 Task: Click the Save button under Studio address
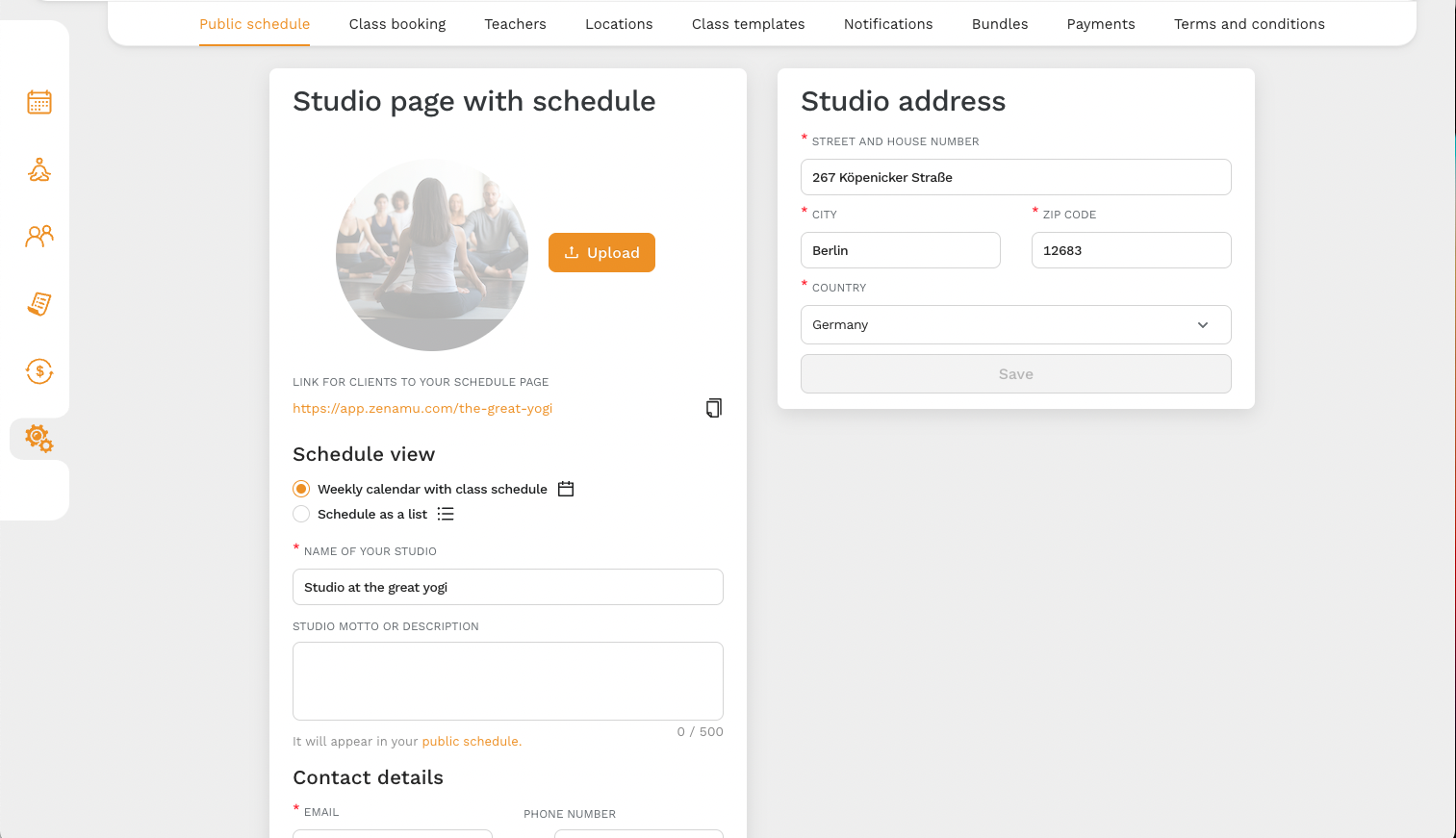click(1016, 374)
